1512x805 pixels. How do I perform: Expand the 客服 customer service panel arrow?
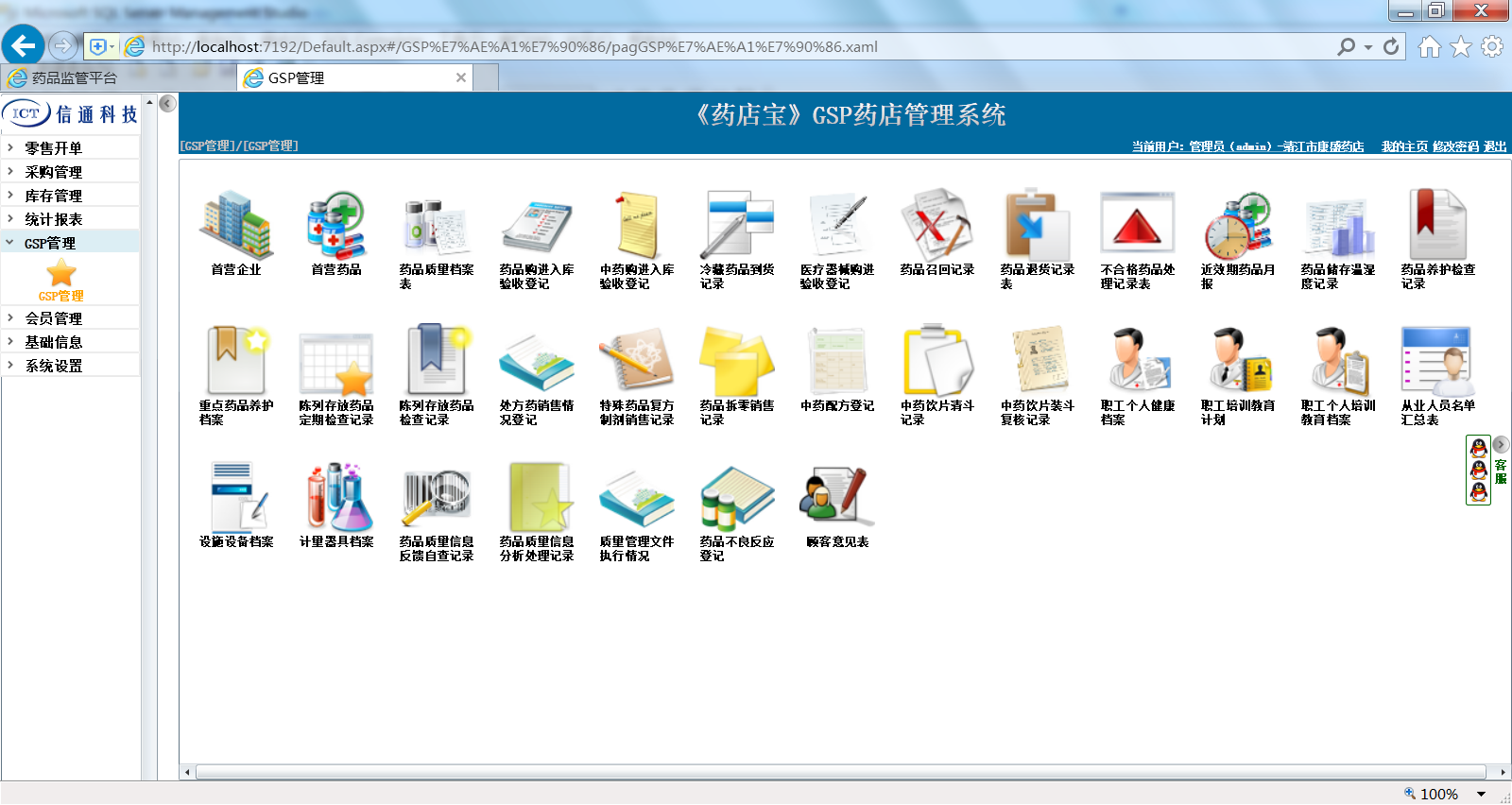(x=1500, y=444)
